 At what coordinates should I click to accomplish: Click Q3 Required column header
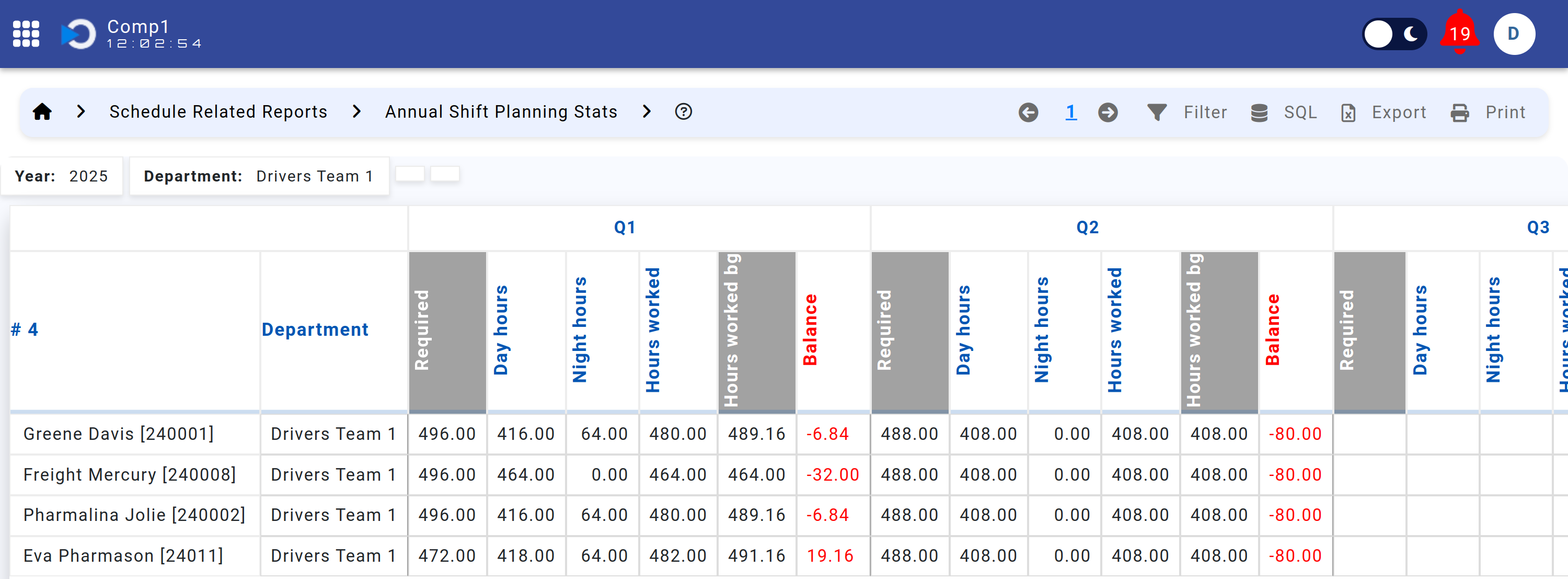coord(1369,332)
